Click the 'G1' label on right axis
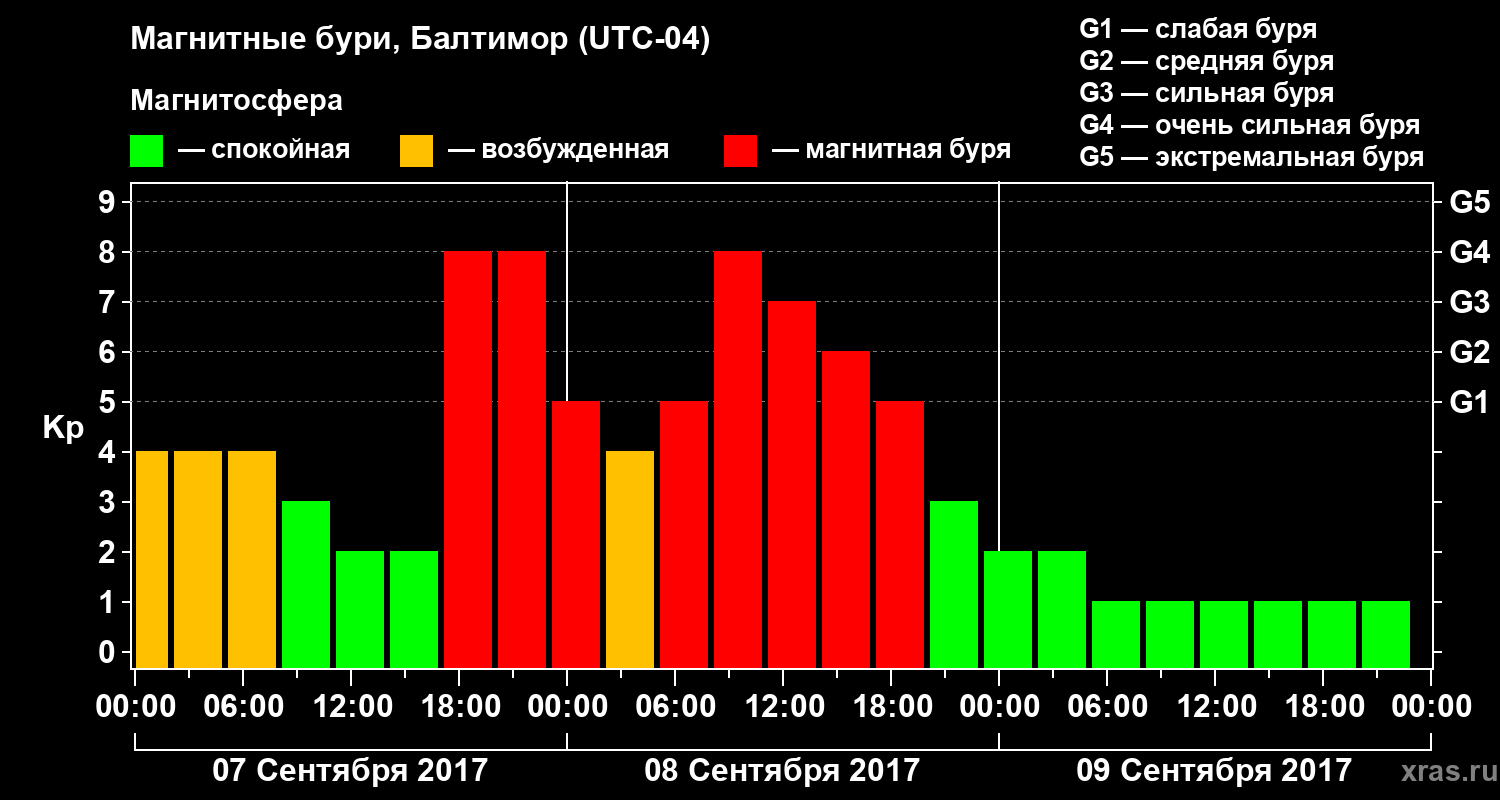 point(1469,402)
